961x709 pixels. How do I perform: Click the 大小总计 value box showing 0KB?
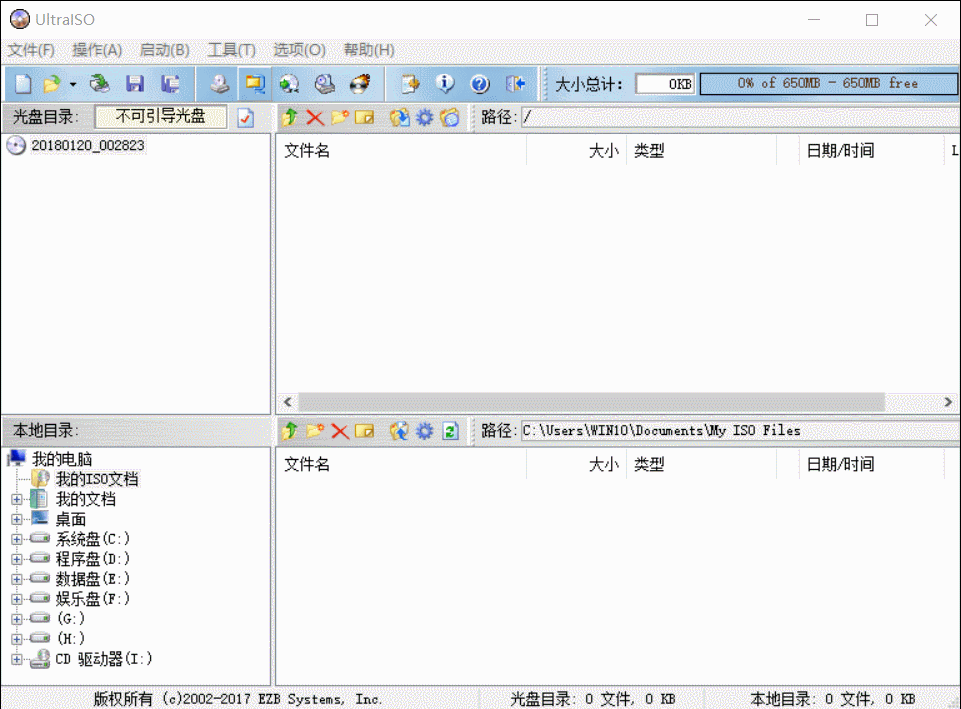tap(665, 84)
